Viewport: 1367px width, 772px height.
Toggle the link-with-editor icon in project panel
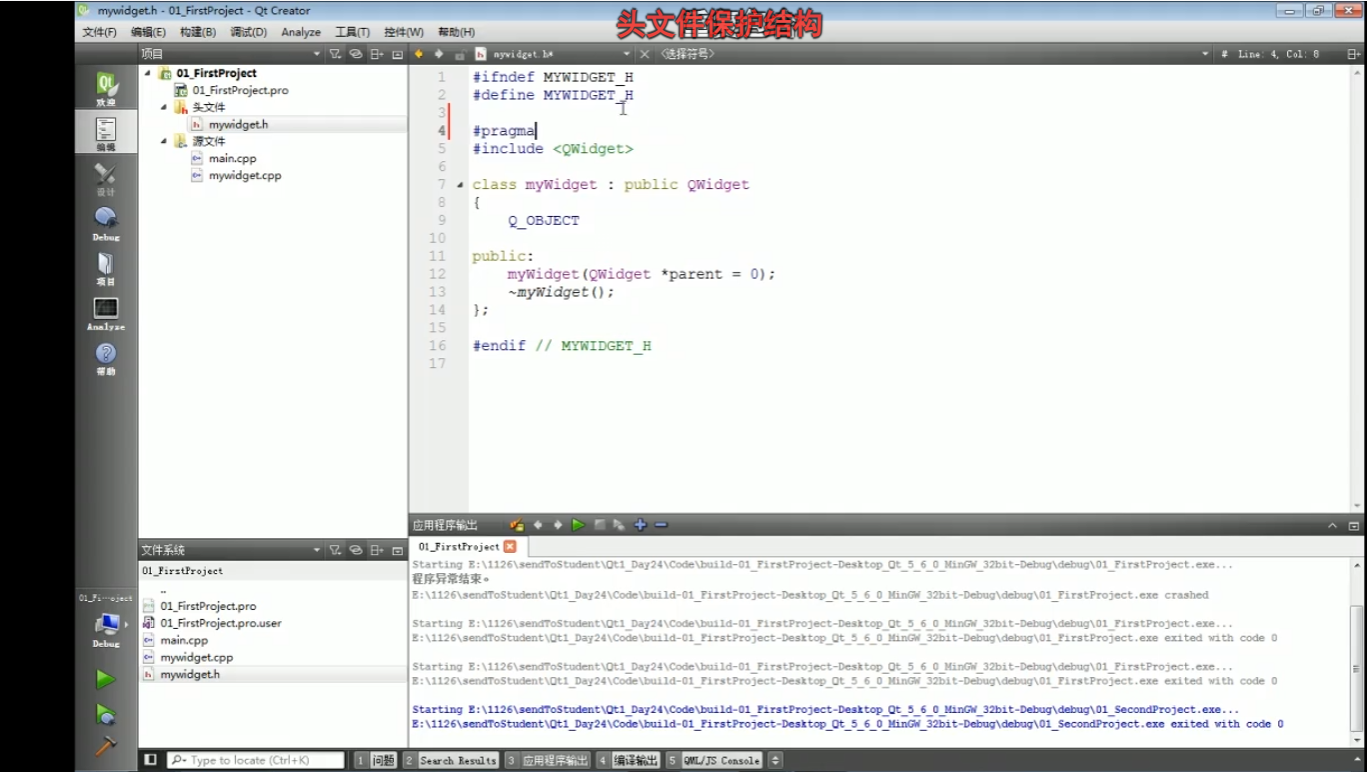click(355, 54)
